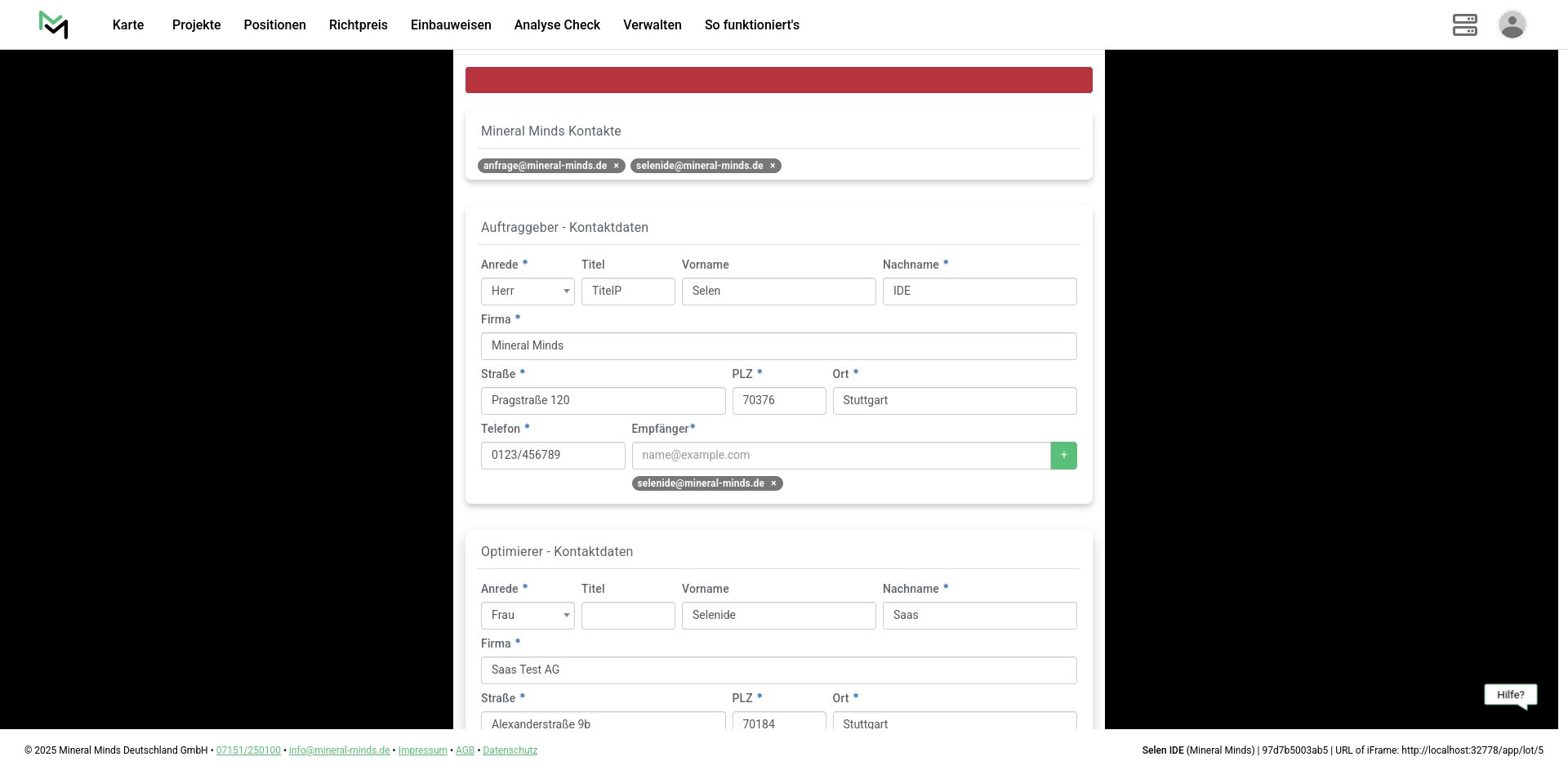Focus the Empfänger email input field
Viewport: 1568px width, 770px height.
[x=840, y=456]
